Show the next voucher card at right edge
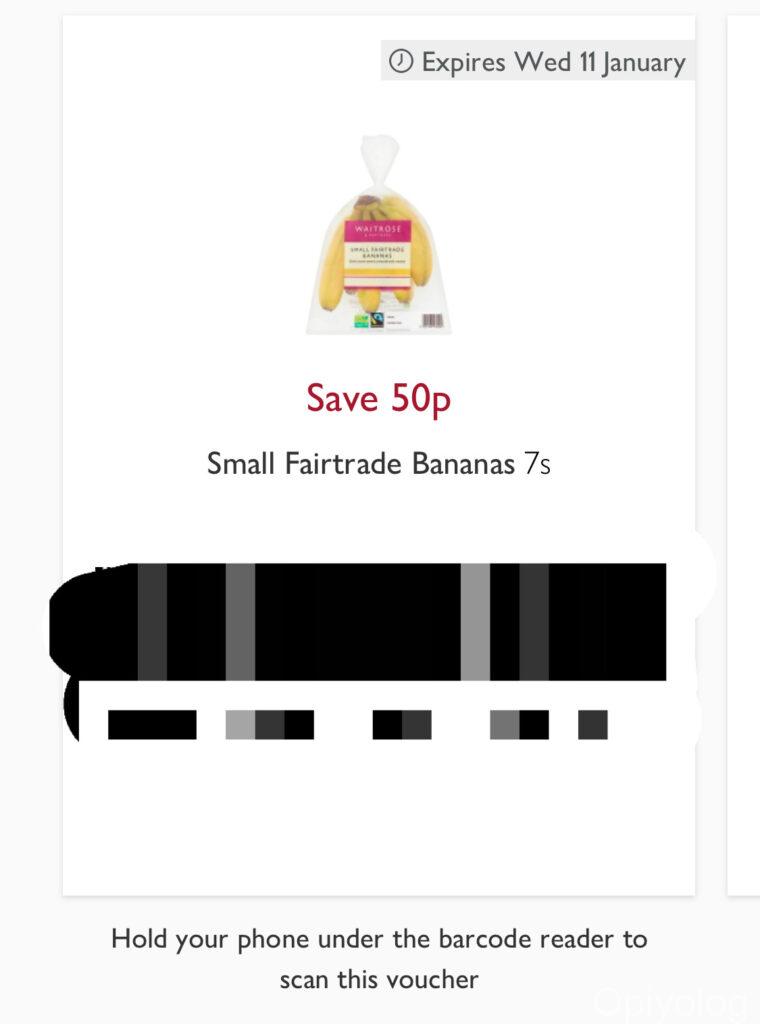This screenshot has width=760, height=1024. click(744, 455)
